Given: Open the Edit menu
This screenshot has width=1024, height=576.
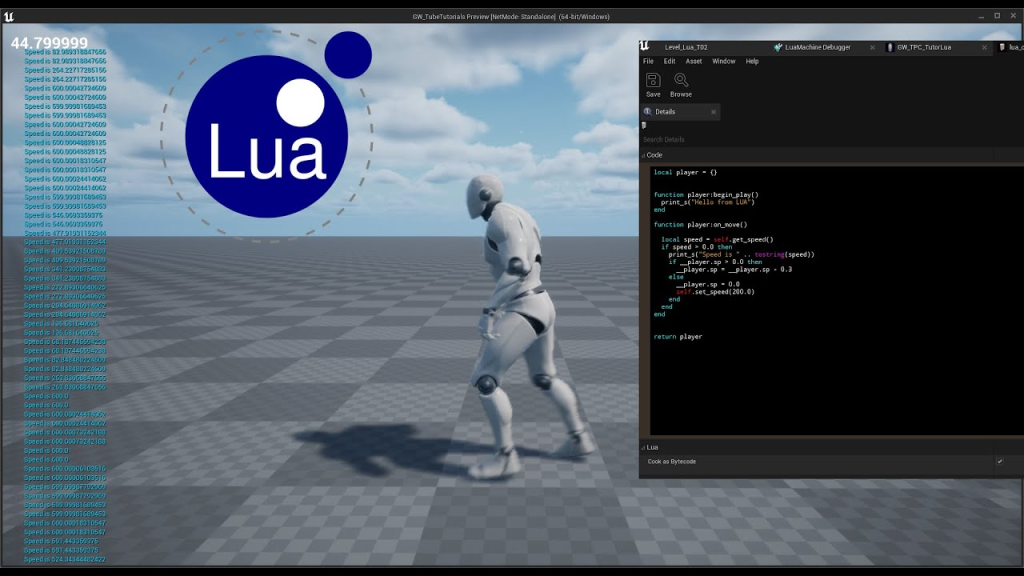Looking at the screenshot, I should [x=669, y=61].
